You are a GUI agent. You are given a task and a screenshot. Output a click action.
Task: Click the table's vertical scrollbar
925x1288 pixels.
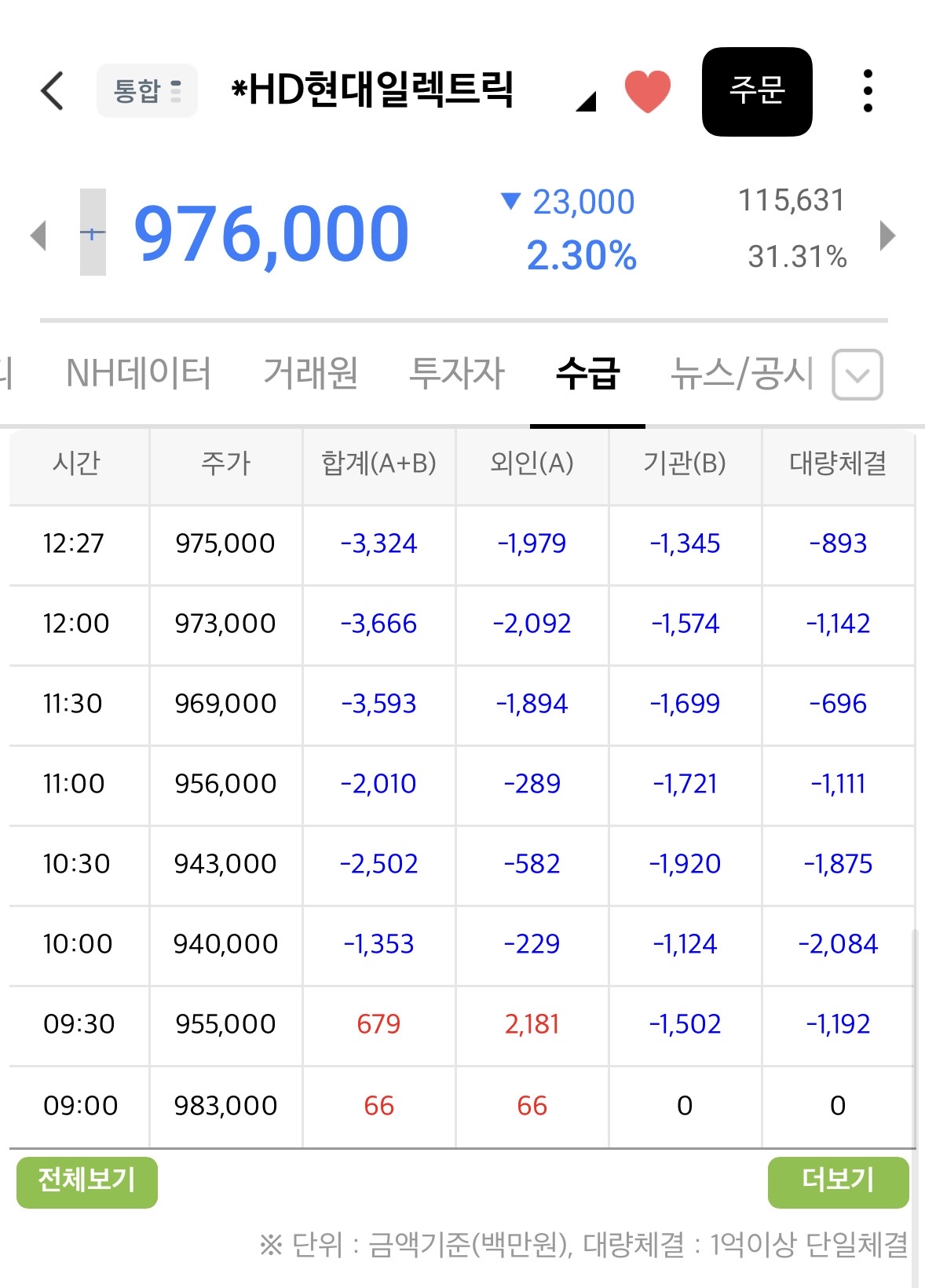coord(914,1037)
